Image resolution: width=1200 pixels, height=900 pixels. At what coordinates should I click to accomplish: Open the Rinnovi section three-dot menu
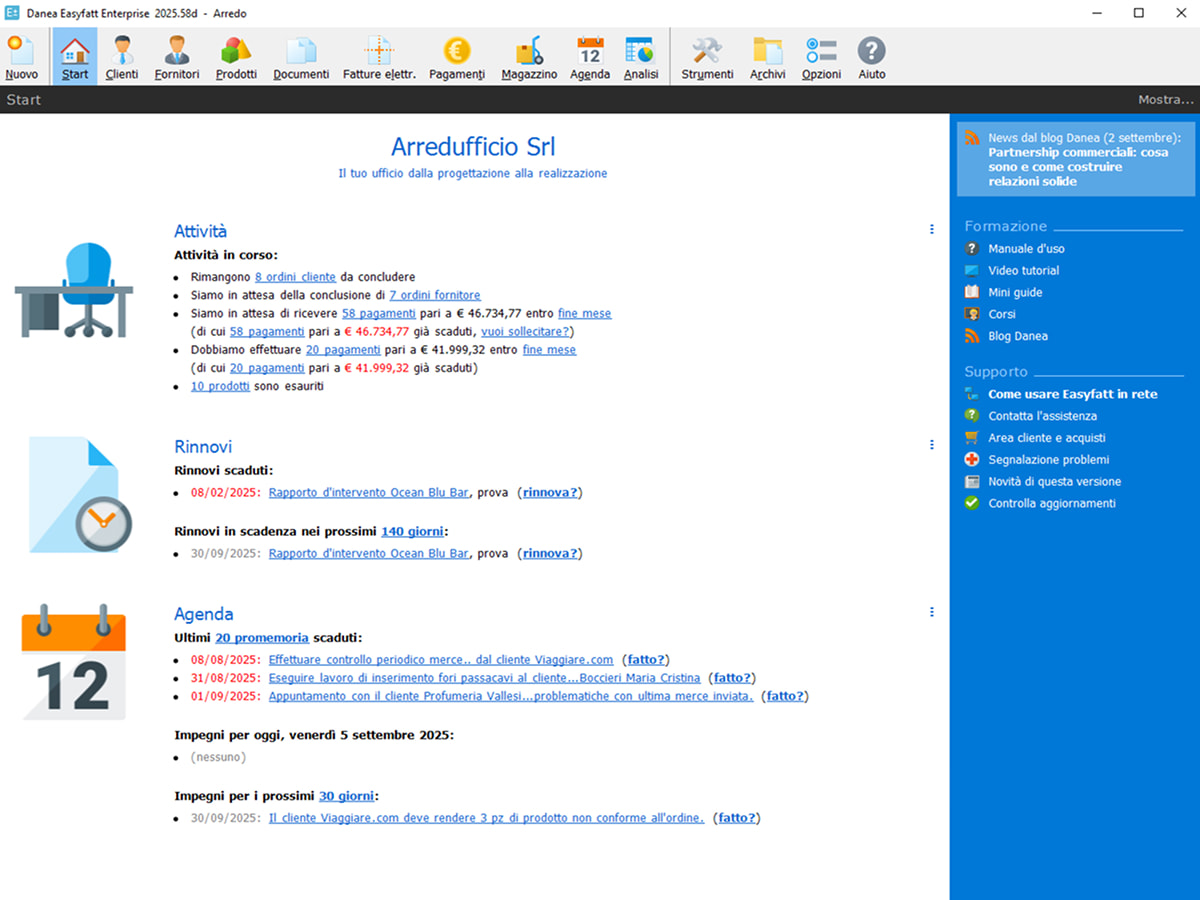pos(932,445)
